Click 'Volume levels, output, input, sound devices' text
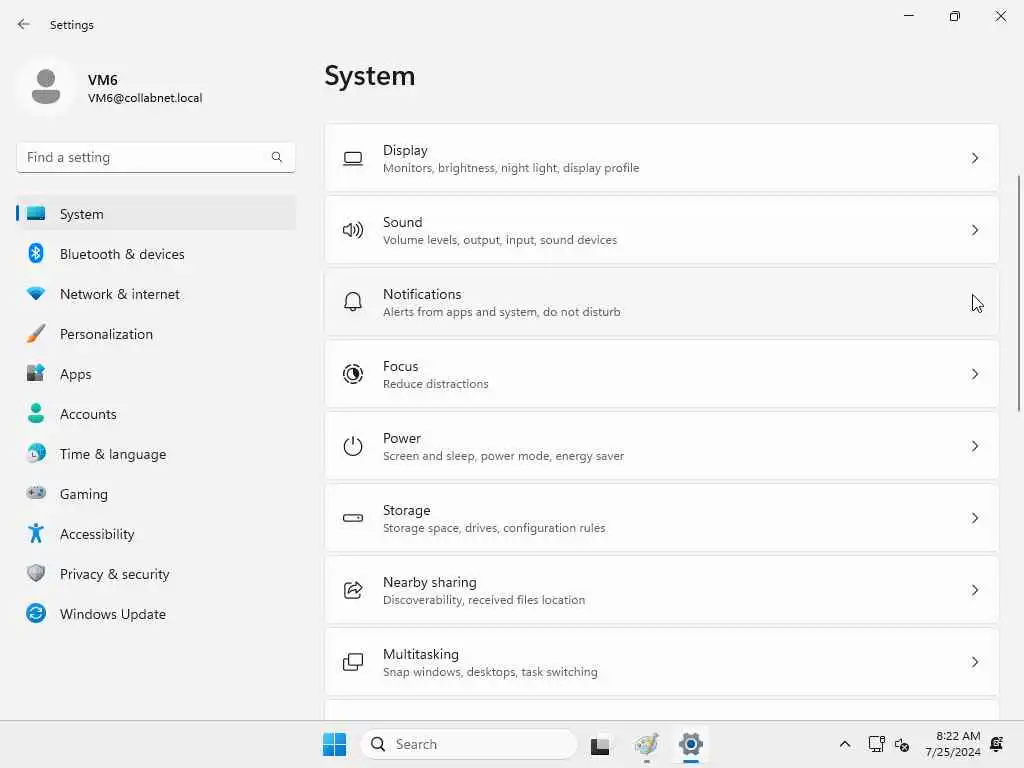This screenshot has height=768, width=1024. (x=500, y=240)
